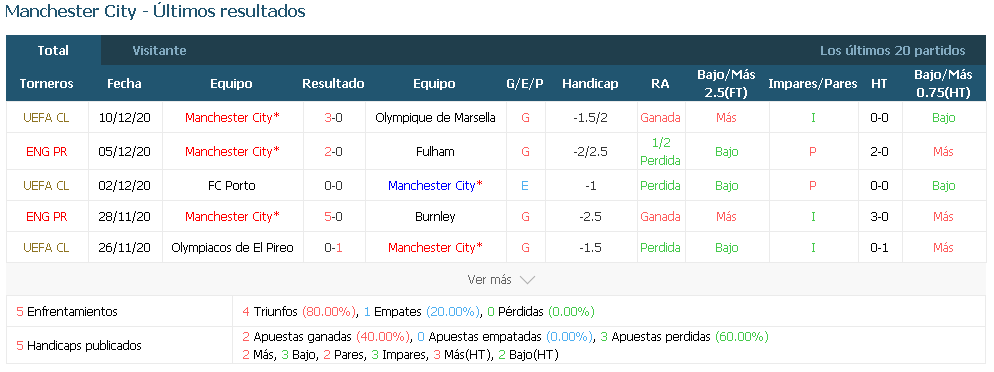Open Olympiacos de El Pireo link
994x372 pixels.
coord(232,248)
